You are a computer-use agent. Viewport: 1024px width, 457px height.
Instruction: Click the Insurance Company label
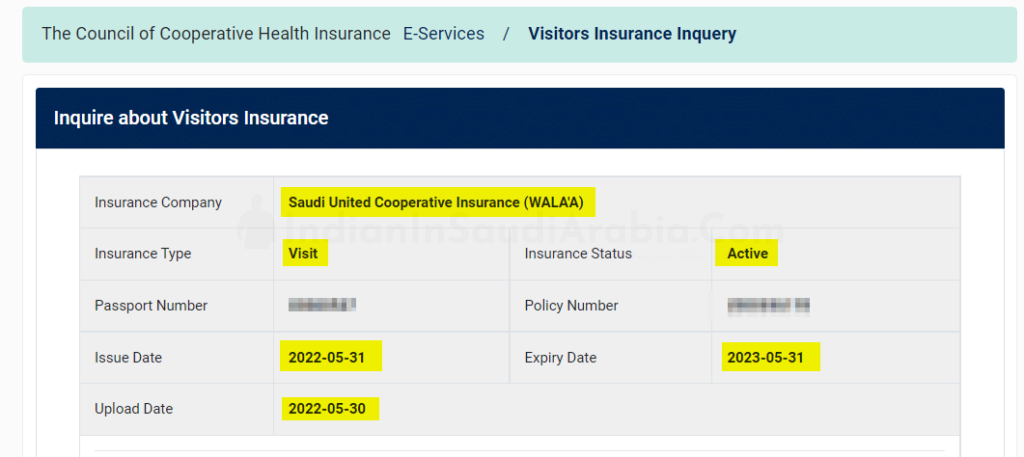tap(158, 202)
